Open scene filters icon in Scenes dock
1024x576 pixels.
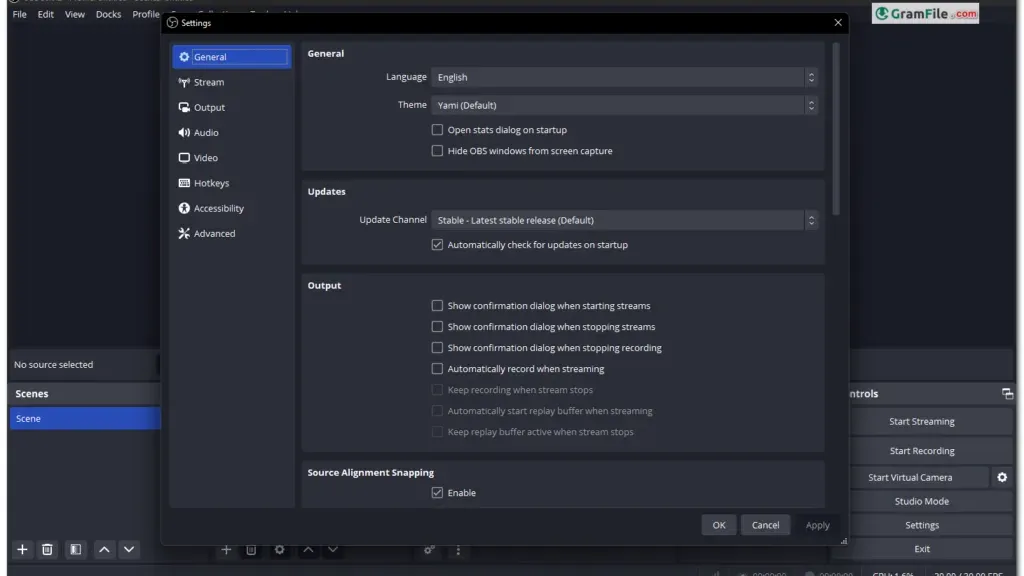click(76, 550)
